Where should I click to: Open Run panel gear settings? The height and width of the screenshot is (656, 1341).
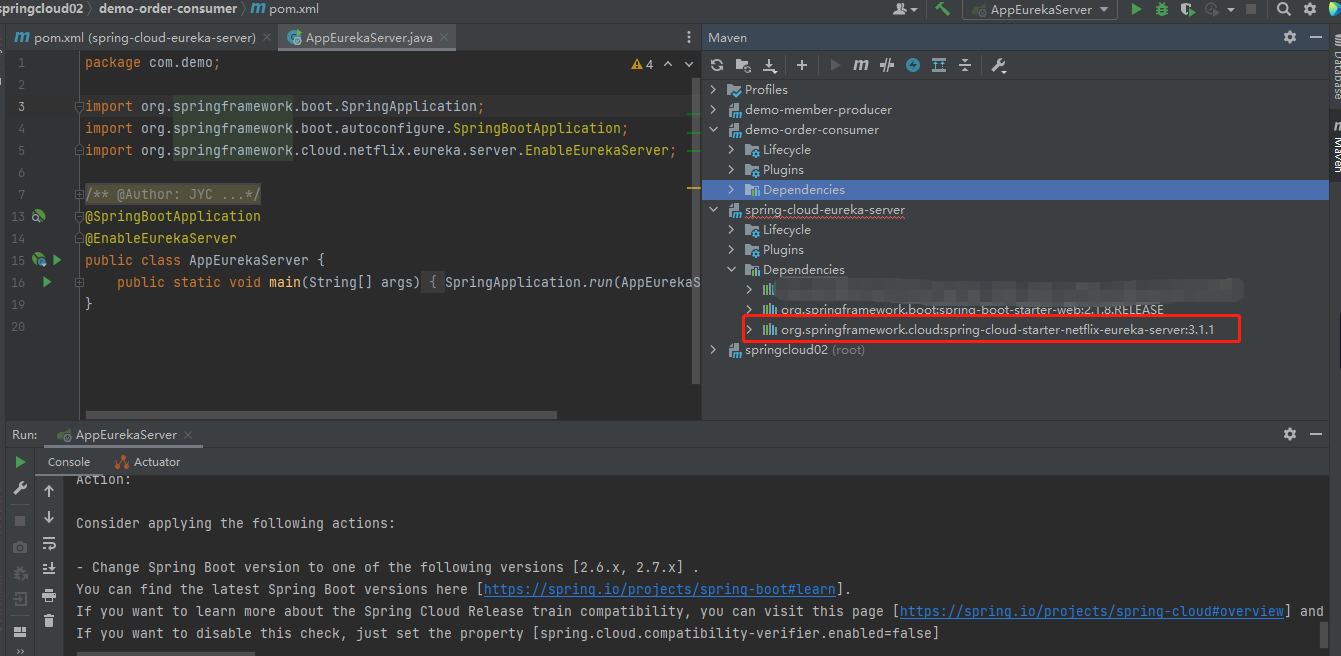(1290, 434)
